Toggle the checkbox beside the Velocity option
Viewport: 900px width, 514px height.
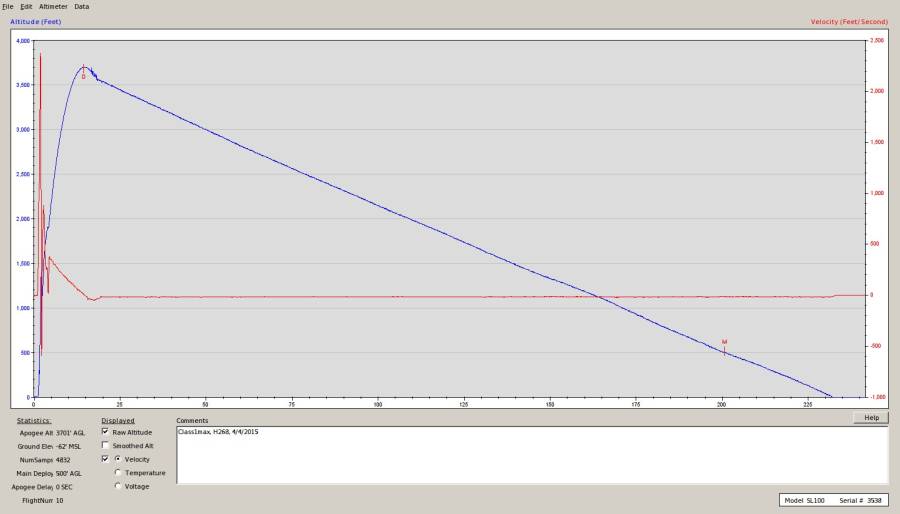(105, 459)
